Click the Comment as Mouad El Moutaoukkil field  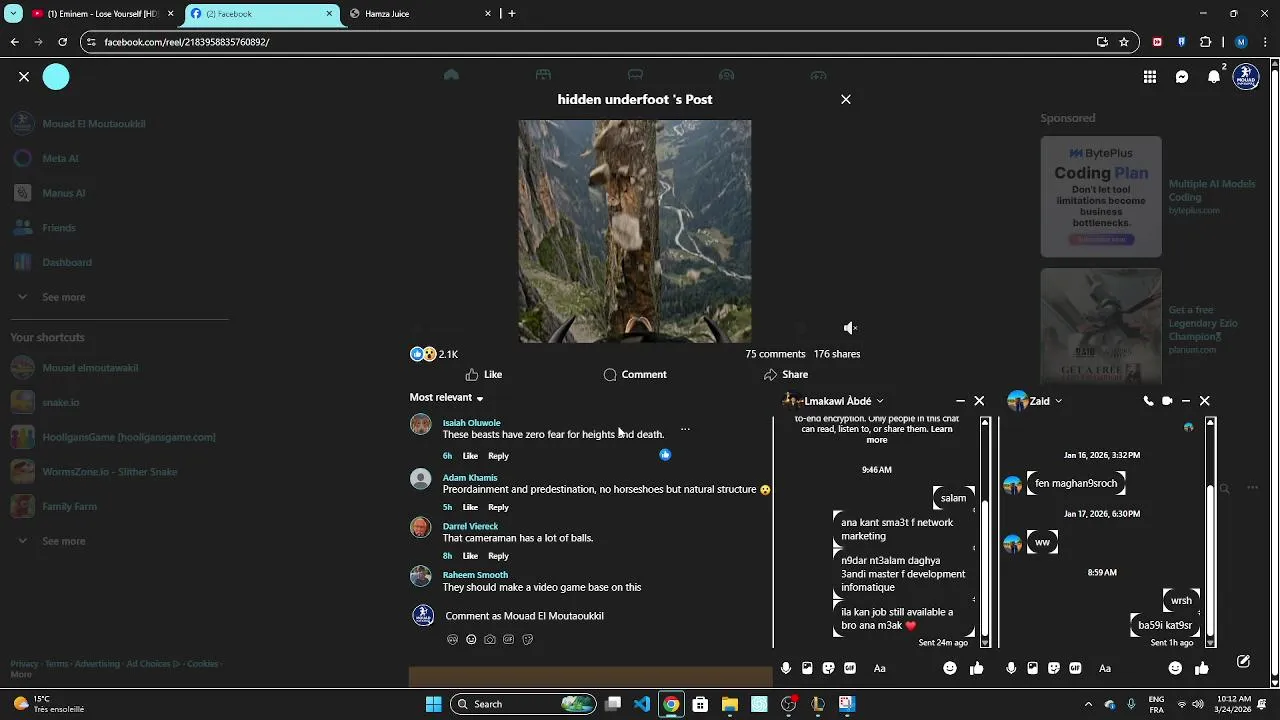point(524,616)
